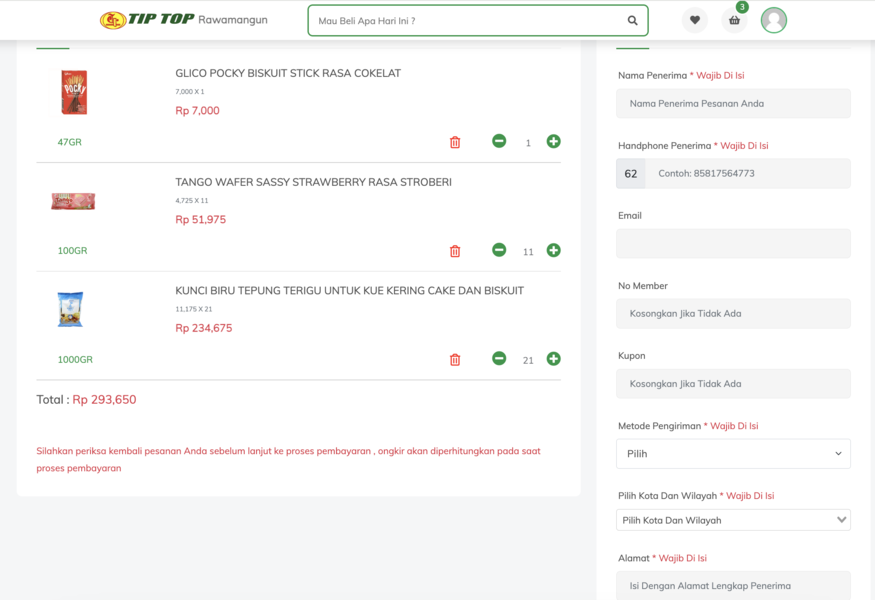Viewport: 875px width, 600px height.
Task: Open the wishlist heart icon
Action: pyautogui.click(x=695, y=20)
